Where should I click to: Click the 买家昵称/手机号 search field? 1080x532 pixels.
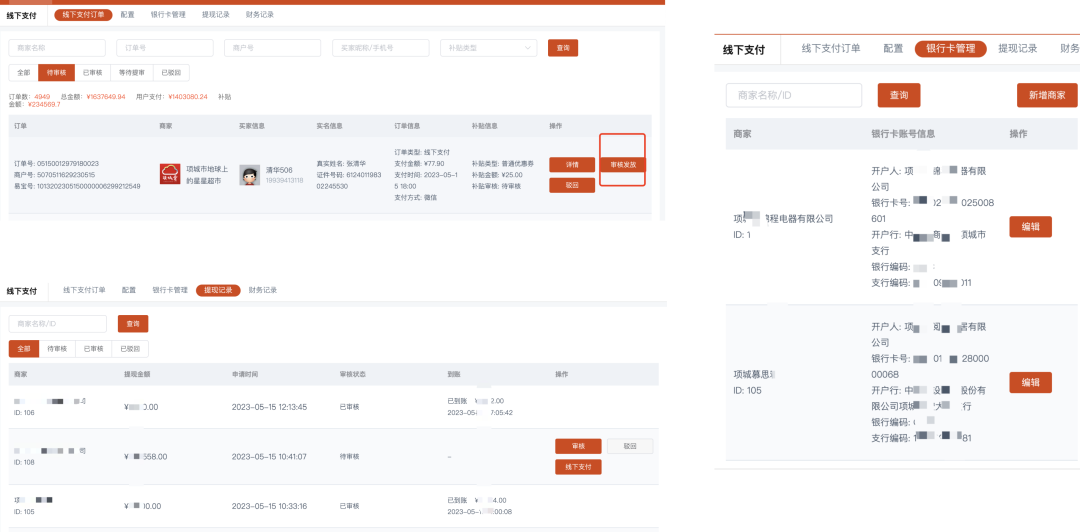click(381, 48)
